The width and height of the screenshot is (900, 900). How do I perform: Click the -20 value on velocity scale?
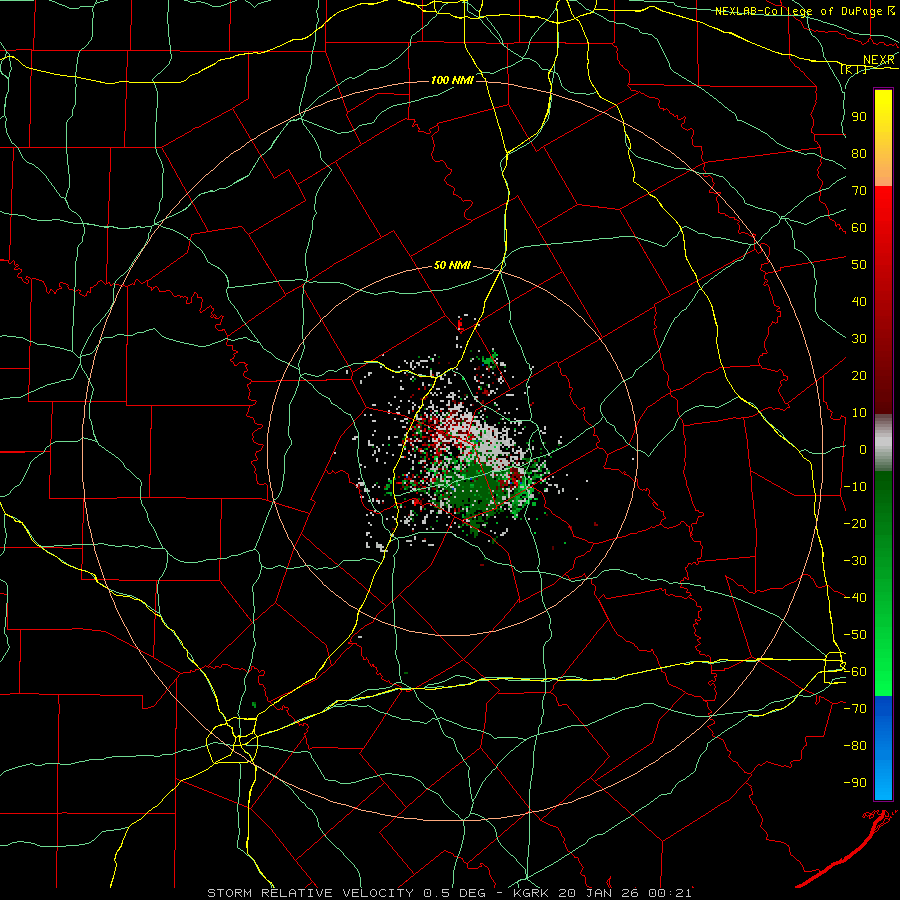click(855, 523)
